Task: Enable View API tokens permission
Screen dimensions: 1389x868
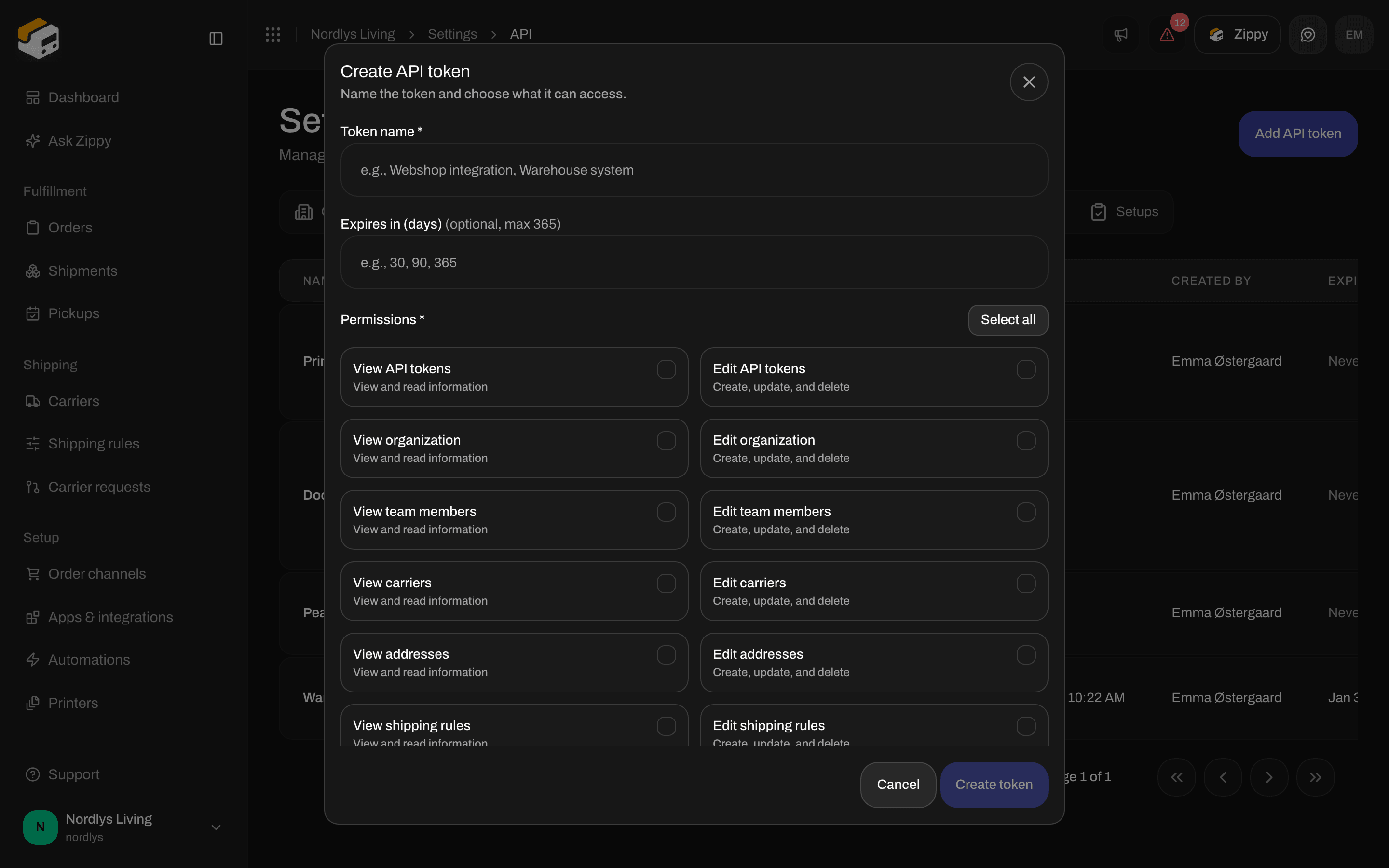Action: (x=666, y=369)
